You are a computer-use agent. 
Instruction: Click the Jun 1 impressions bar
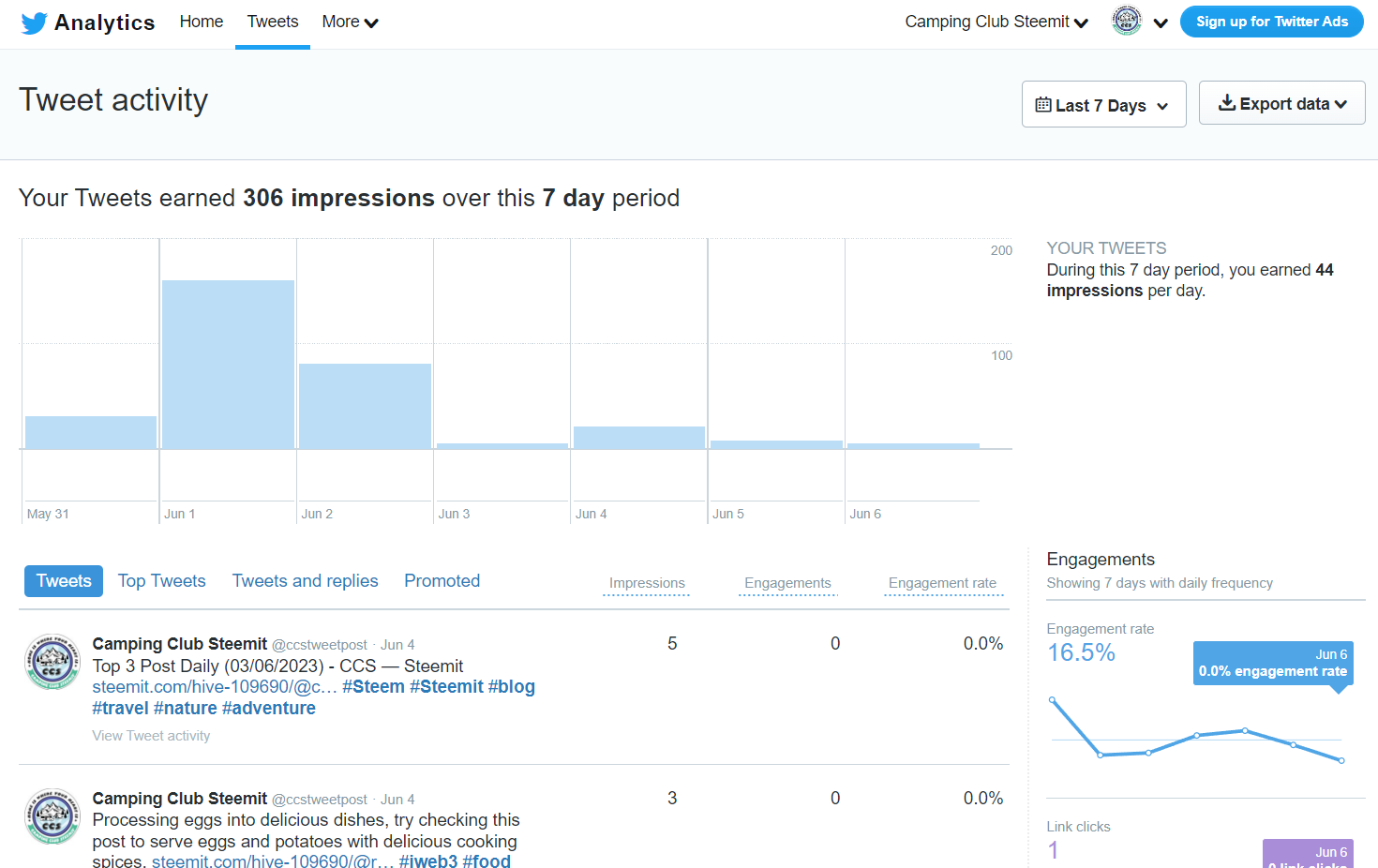coord(228,365)
